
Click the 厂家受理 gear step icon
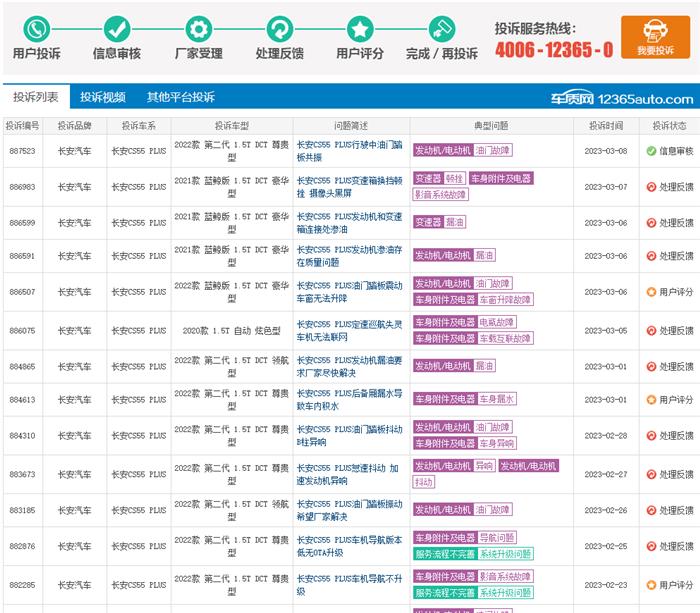click(x=199, y=29)
